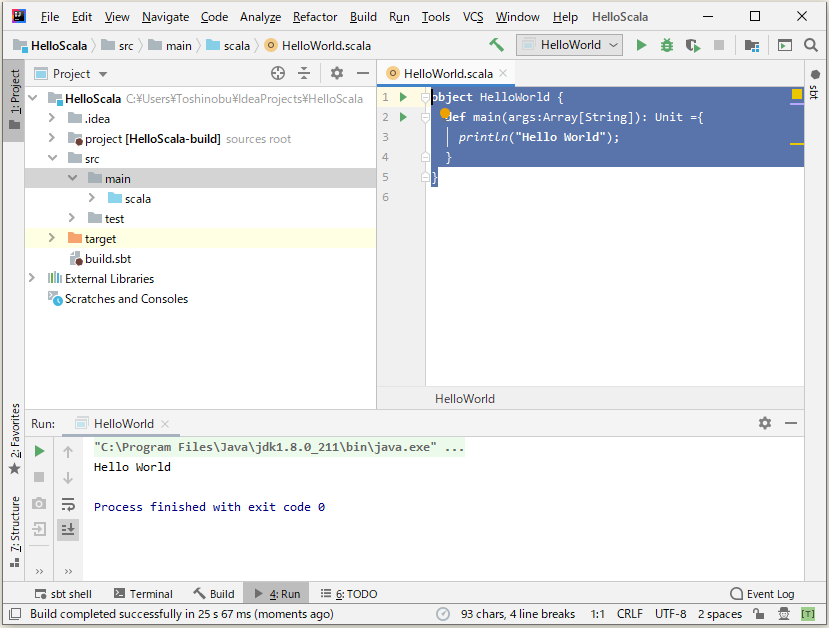Toggle the fold marker on line 1
This screenshot has width=829, height=628.
tap(425, 97)
